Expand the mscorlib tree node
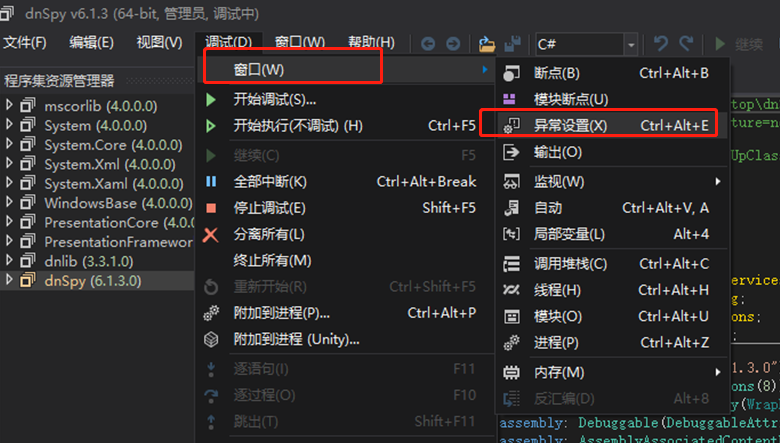The height and width of the screenshot is (443, 780). [8, 105]
